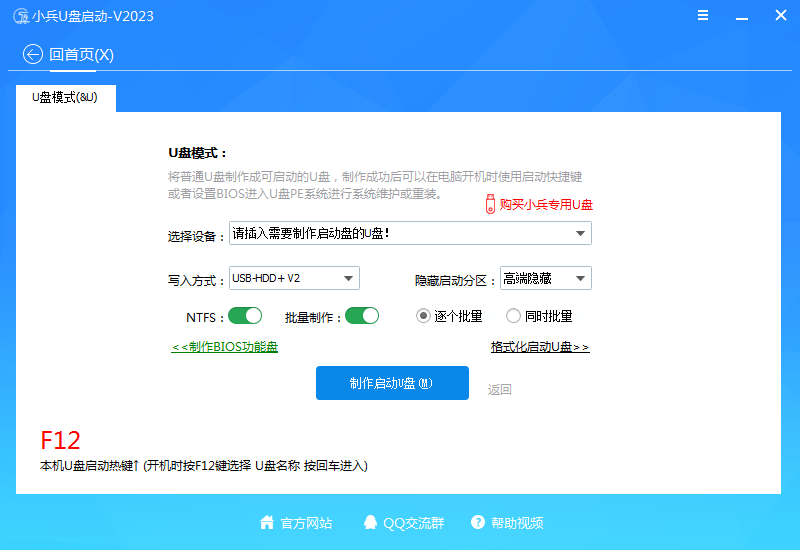This screenshot has width=800, height=550.
Task: Click the 小兵U盘启动-V2023 title text
Action: [93, 16]
